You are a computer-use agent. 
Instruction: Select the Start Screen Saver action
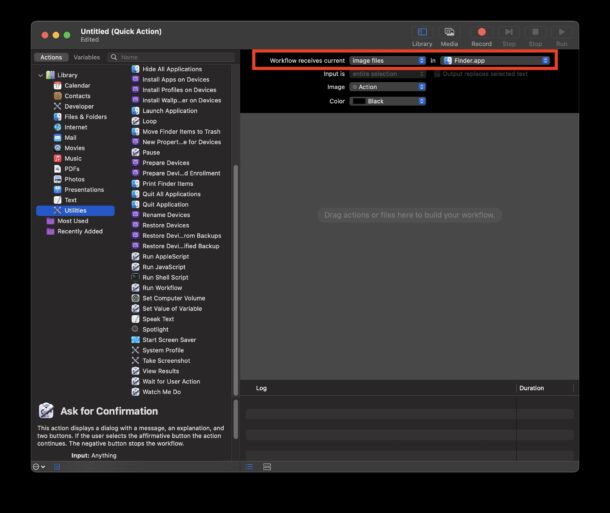coord(168,339)
